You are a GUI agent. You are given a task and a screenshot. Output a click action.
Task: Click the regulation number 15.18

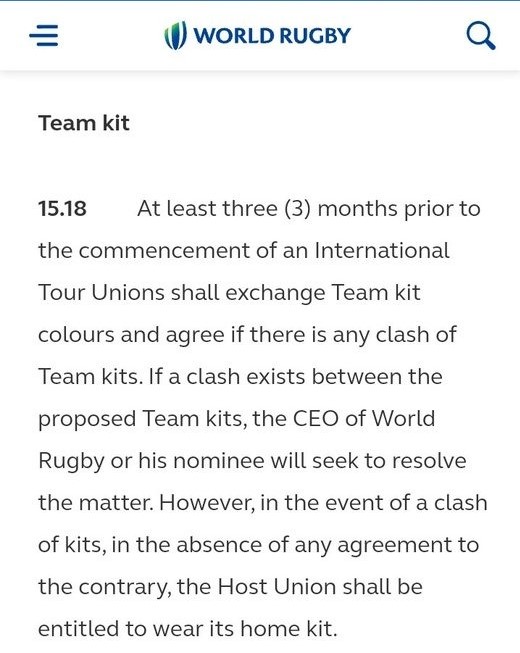(62, 208)
